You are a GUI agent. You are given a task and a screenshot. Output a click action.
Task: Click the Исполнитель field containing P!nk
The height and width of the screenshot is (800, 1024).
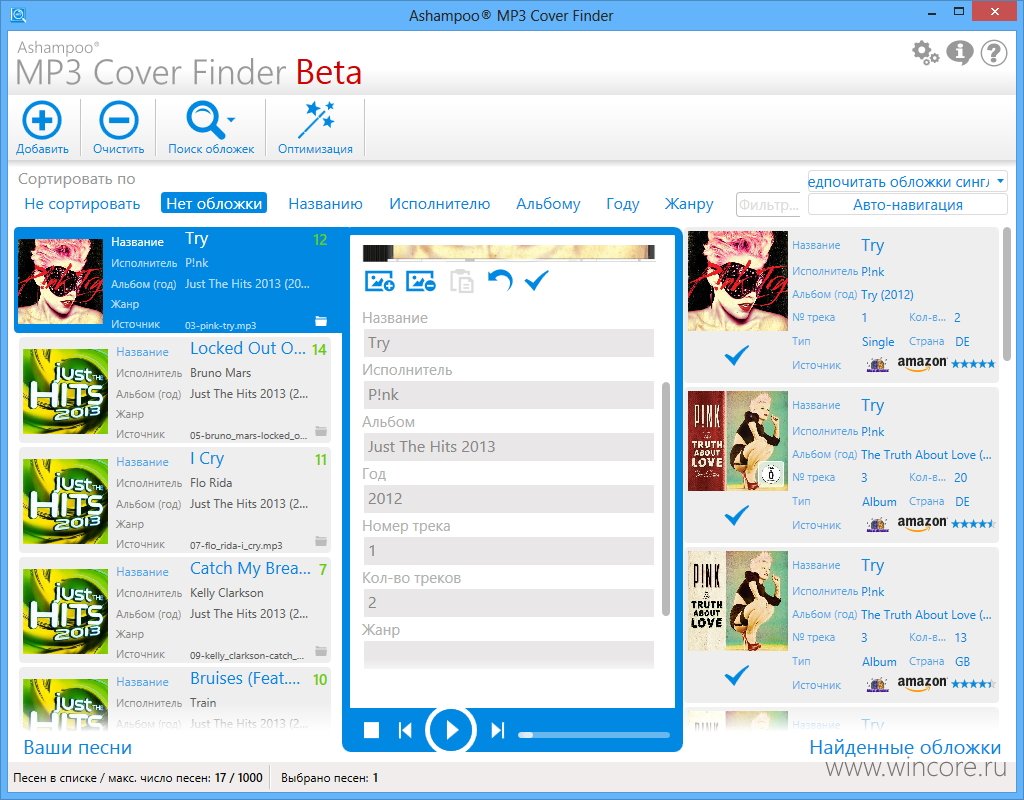coord(509,394)
